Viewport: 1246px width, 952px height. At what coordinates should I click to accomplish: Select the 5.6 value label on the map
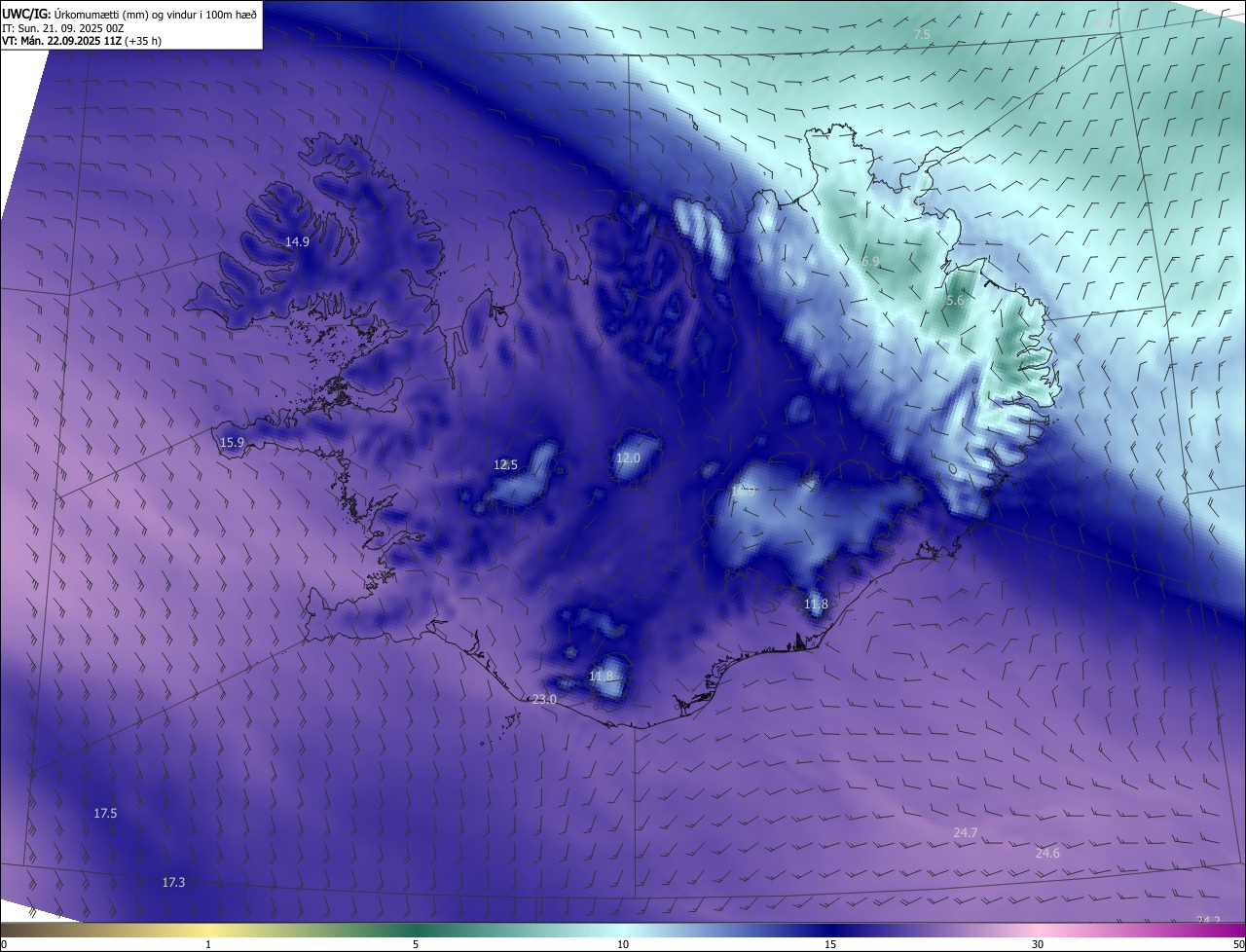coord(954,301)
